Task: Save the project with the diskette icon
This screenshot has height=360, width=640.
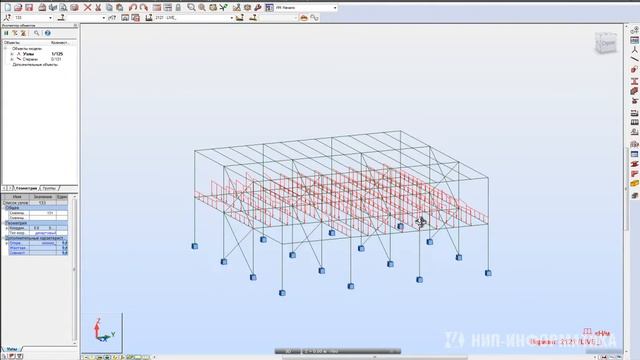Action: pos(29,7)
